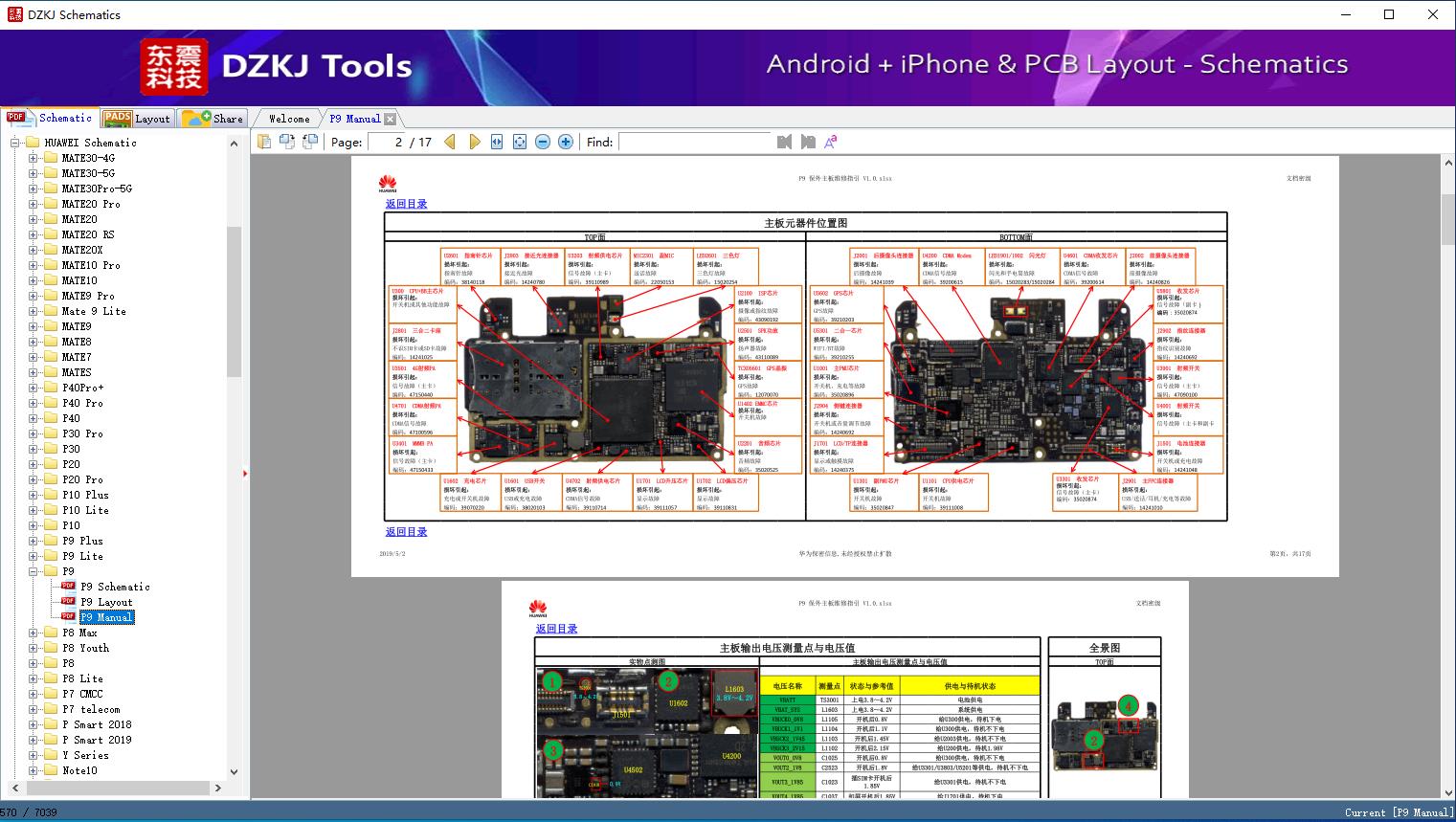Find the next search match
This screenshot has width=1456, height=822.
coord(808,142)
